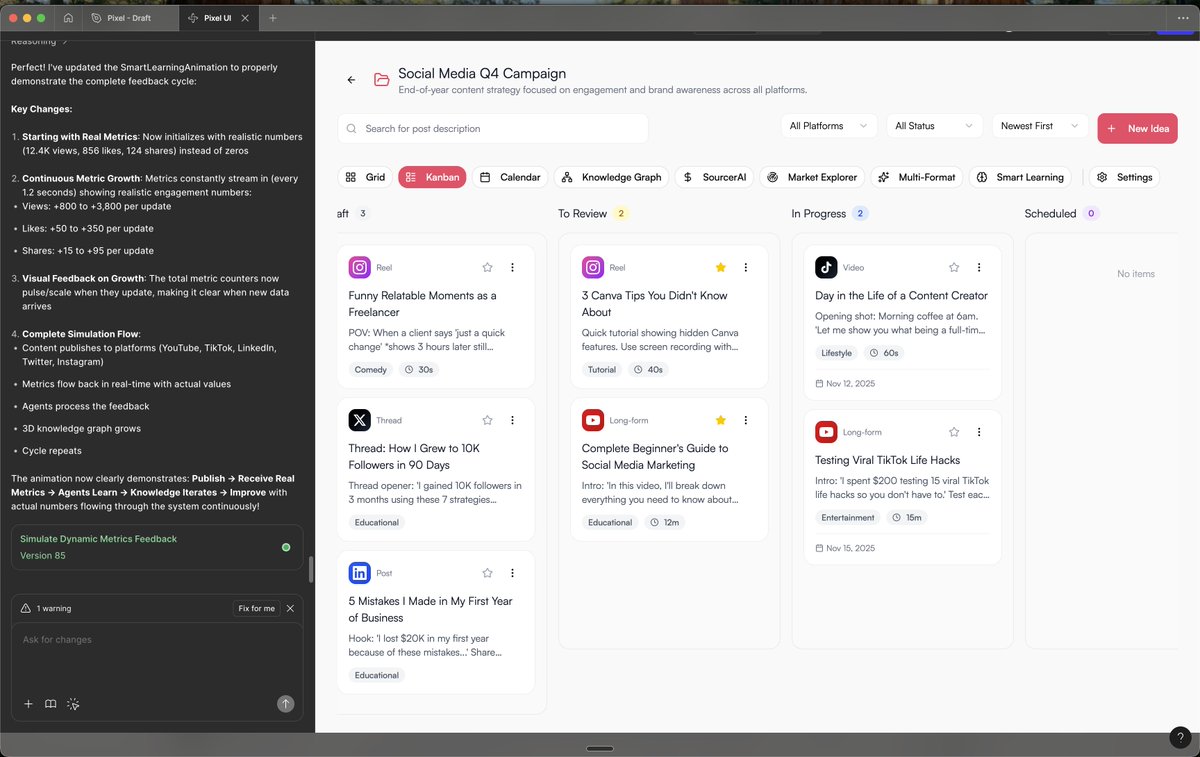1200x757 pixels.
Task: Unstar the 3 Canva Tips card
Action: click(720, 267)
